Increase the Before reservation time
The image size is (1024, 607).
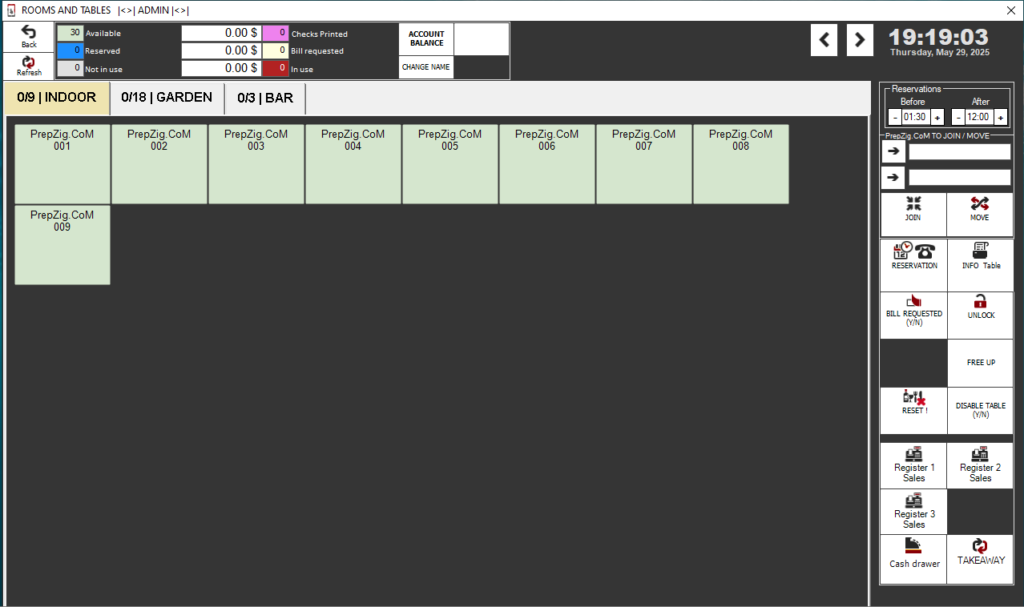click(x=937, y=118)
